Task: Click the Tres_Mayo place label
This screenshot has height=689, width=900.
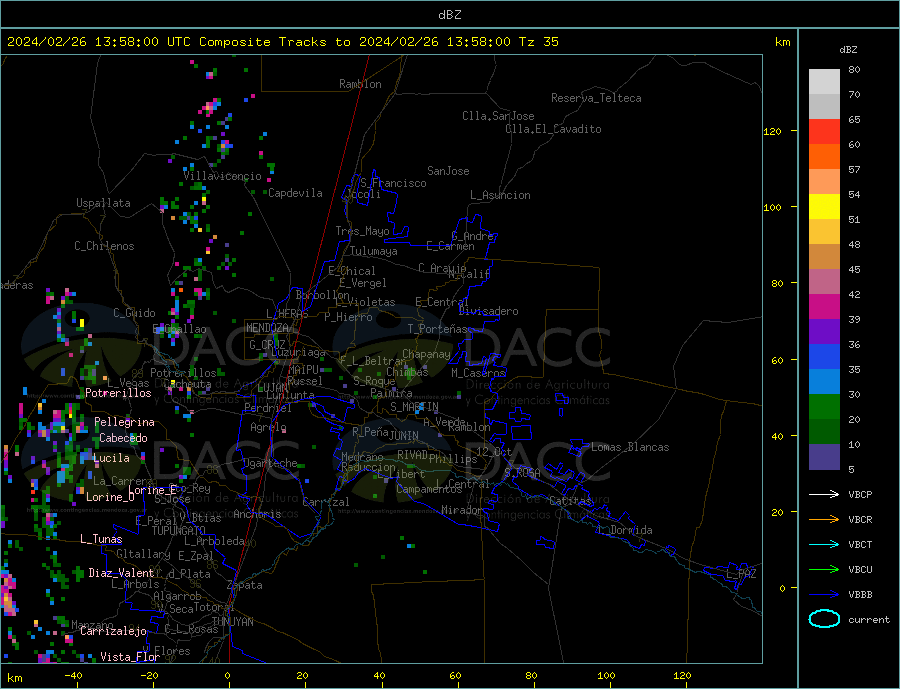Action: click(x=363, y=231)
